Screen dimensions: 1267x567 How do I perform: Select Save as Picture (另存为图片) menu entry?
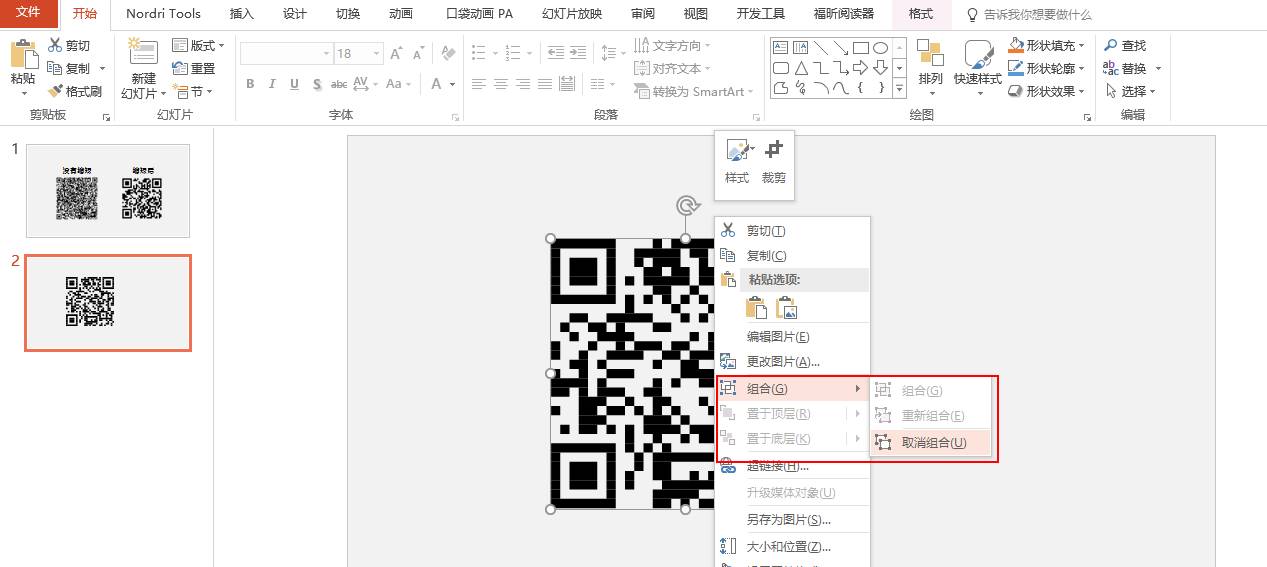[x=788, y=519]
